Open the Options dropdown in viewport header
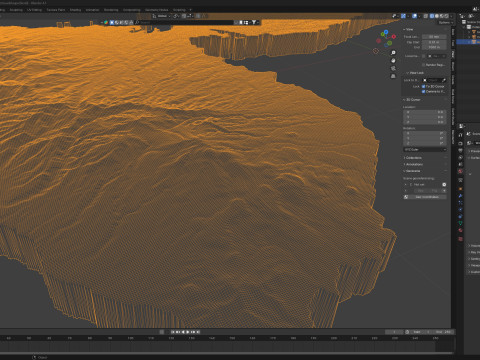The width and height of the screenshot is (480, 360). 446,23
